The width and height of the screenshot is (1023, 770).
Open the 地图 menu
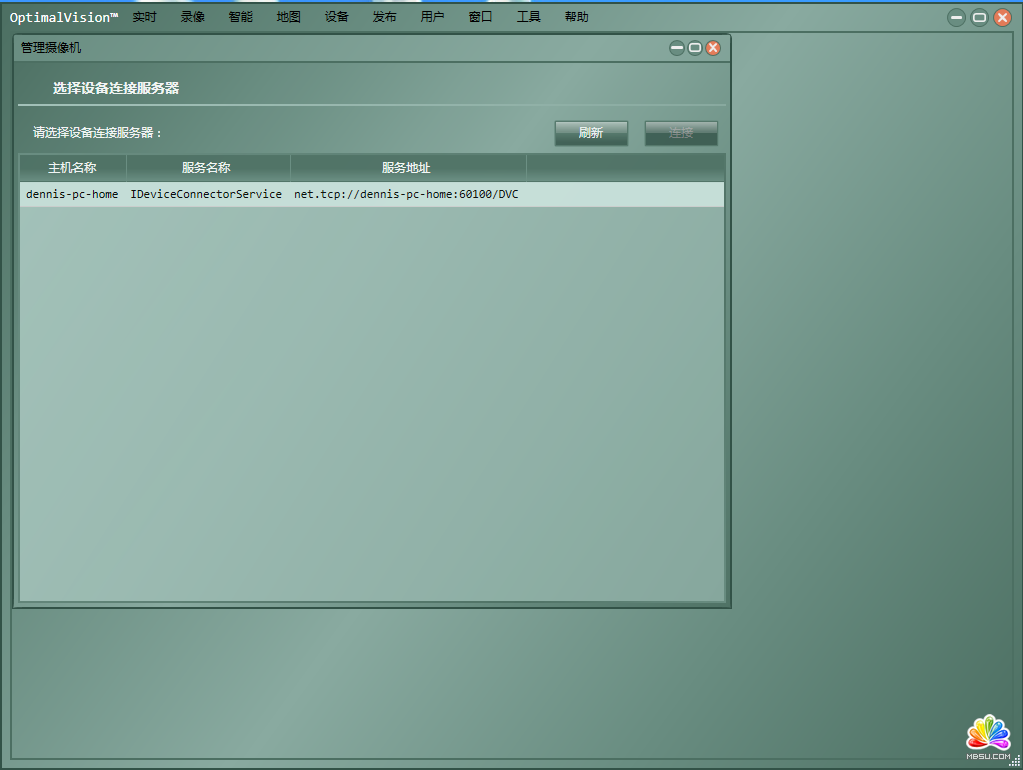point(289,17)
